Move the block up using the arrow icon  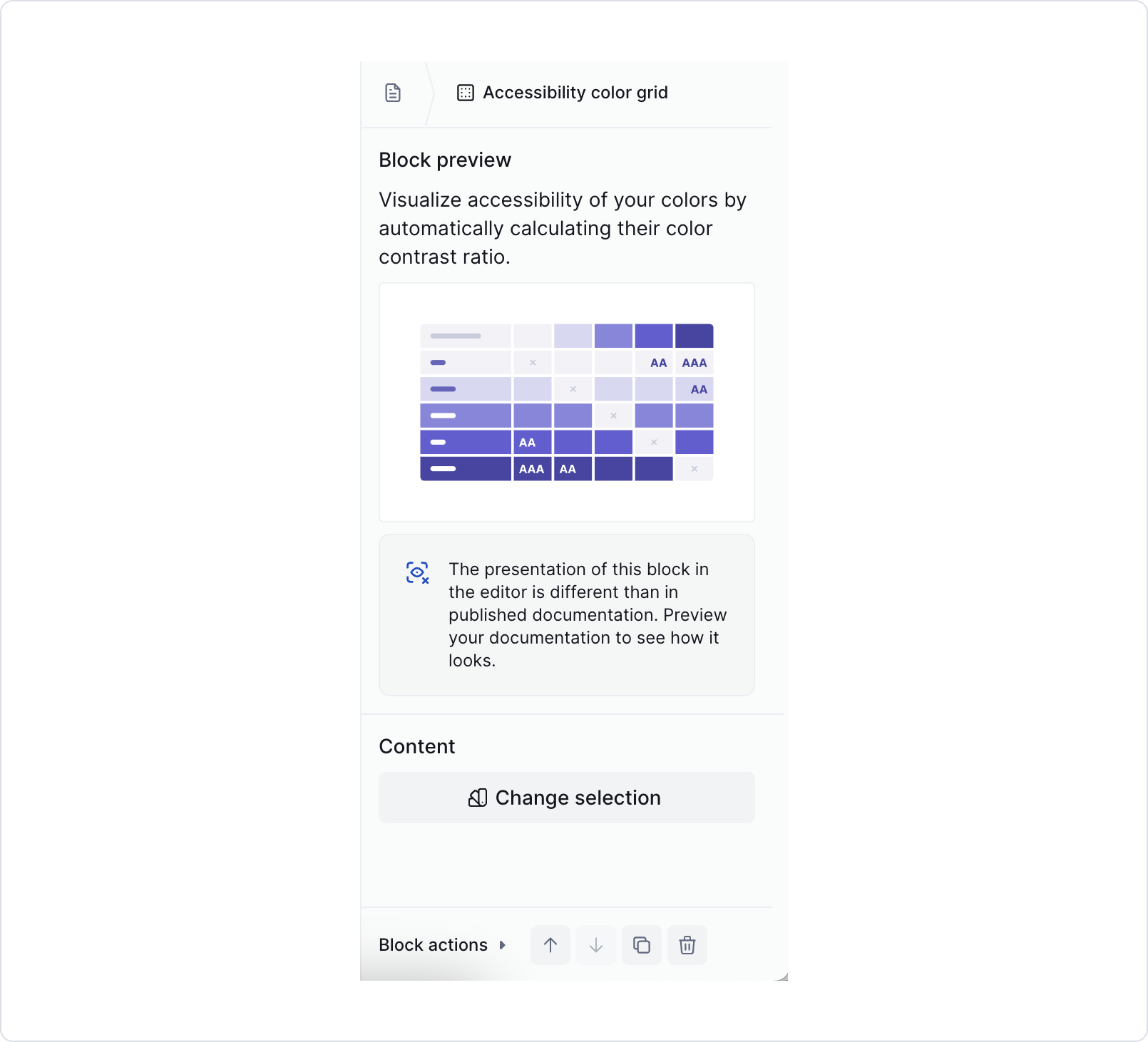[x=550, y=944]
